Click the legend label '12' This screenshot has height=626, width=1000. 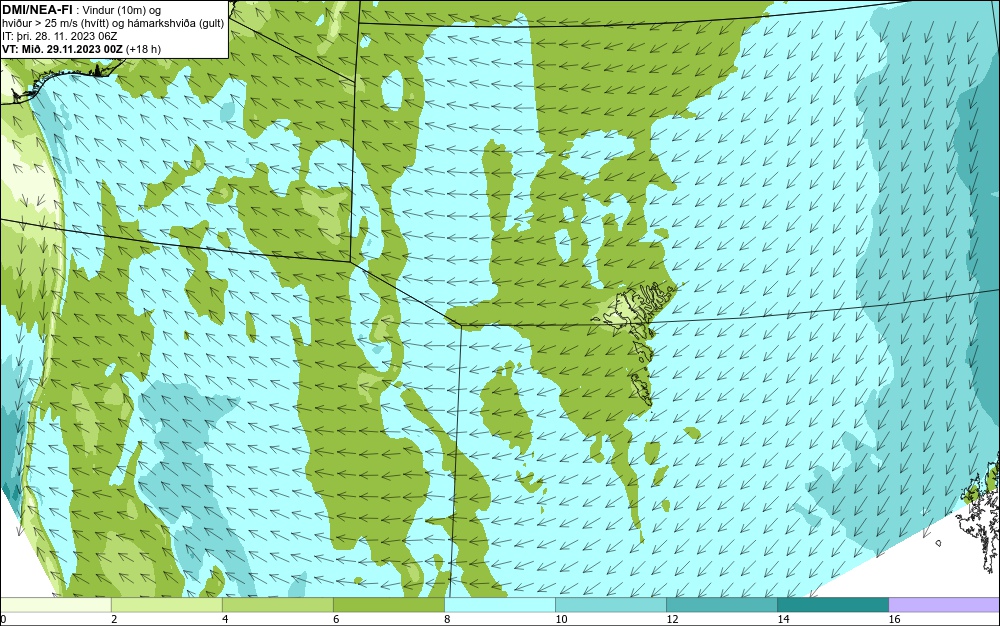(672, 619)
